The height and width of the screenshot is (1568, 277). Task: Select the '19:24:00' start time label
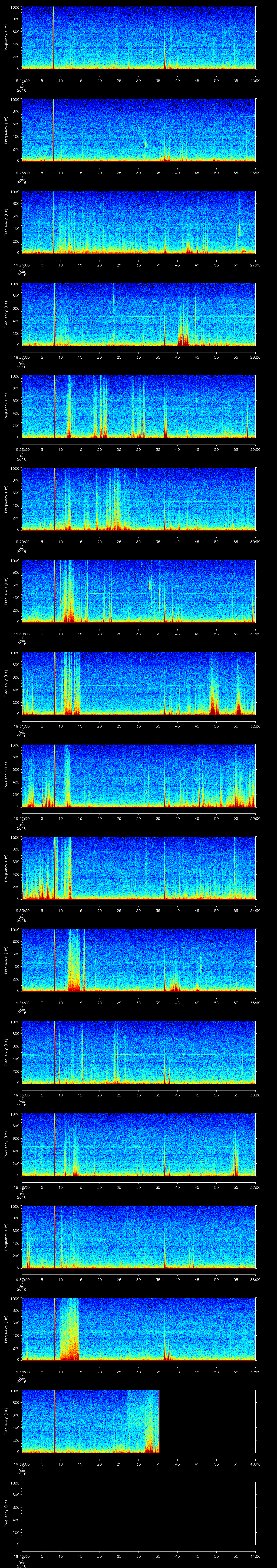(x=21, y=80)
